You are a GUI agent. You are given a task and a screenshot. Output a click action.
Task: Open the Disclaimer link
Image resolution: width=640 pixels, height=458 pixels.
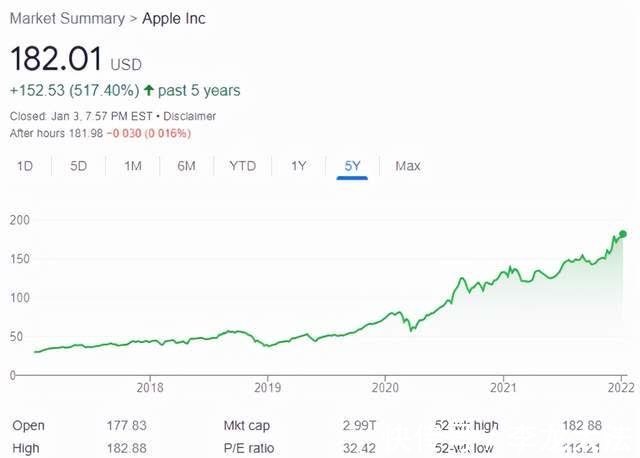pyautogui.click(x=189, y=116)
